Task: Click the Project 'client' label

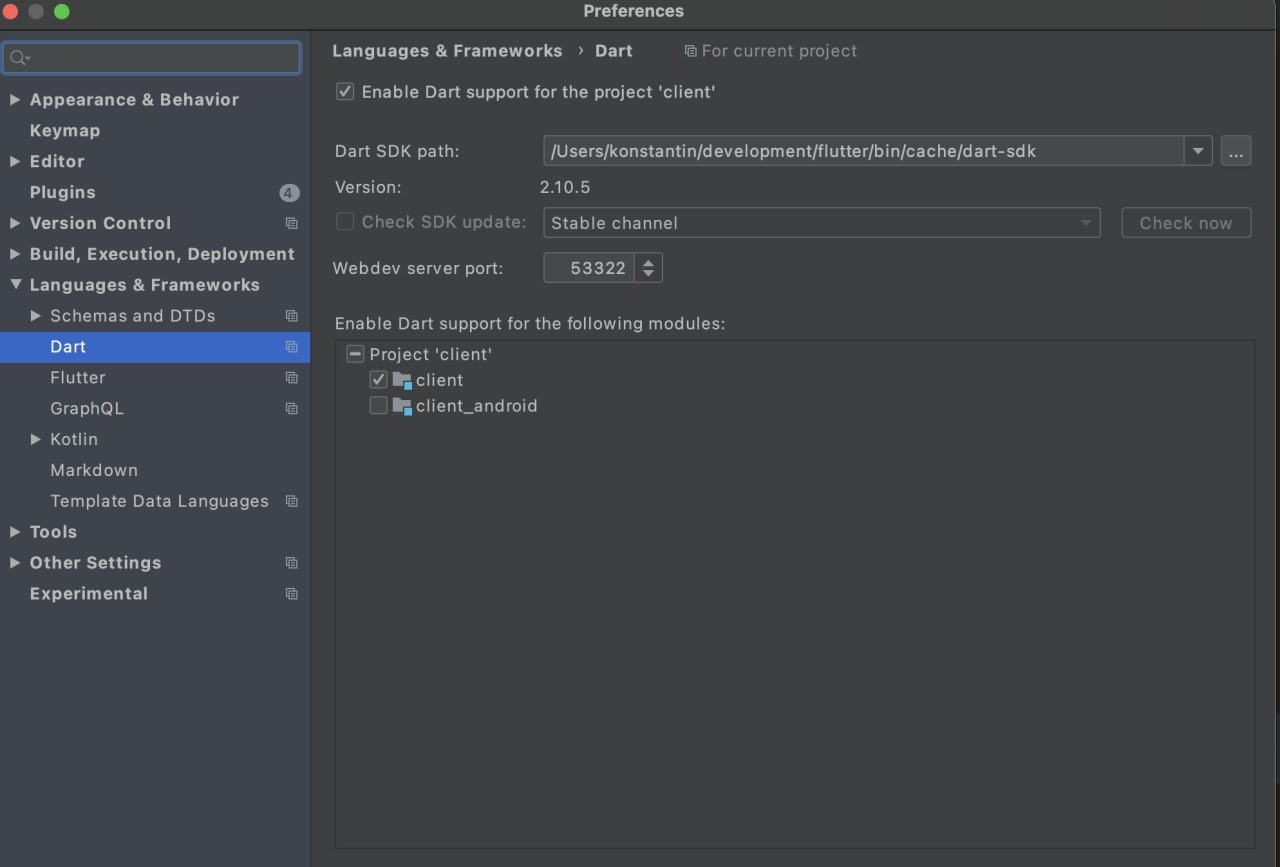Action: click(431, 354)
